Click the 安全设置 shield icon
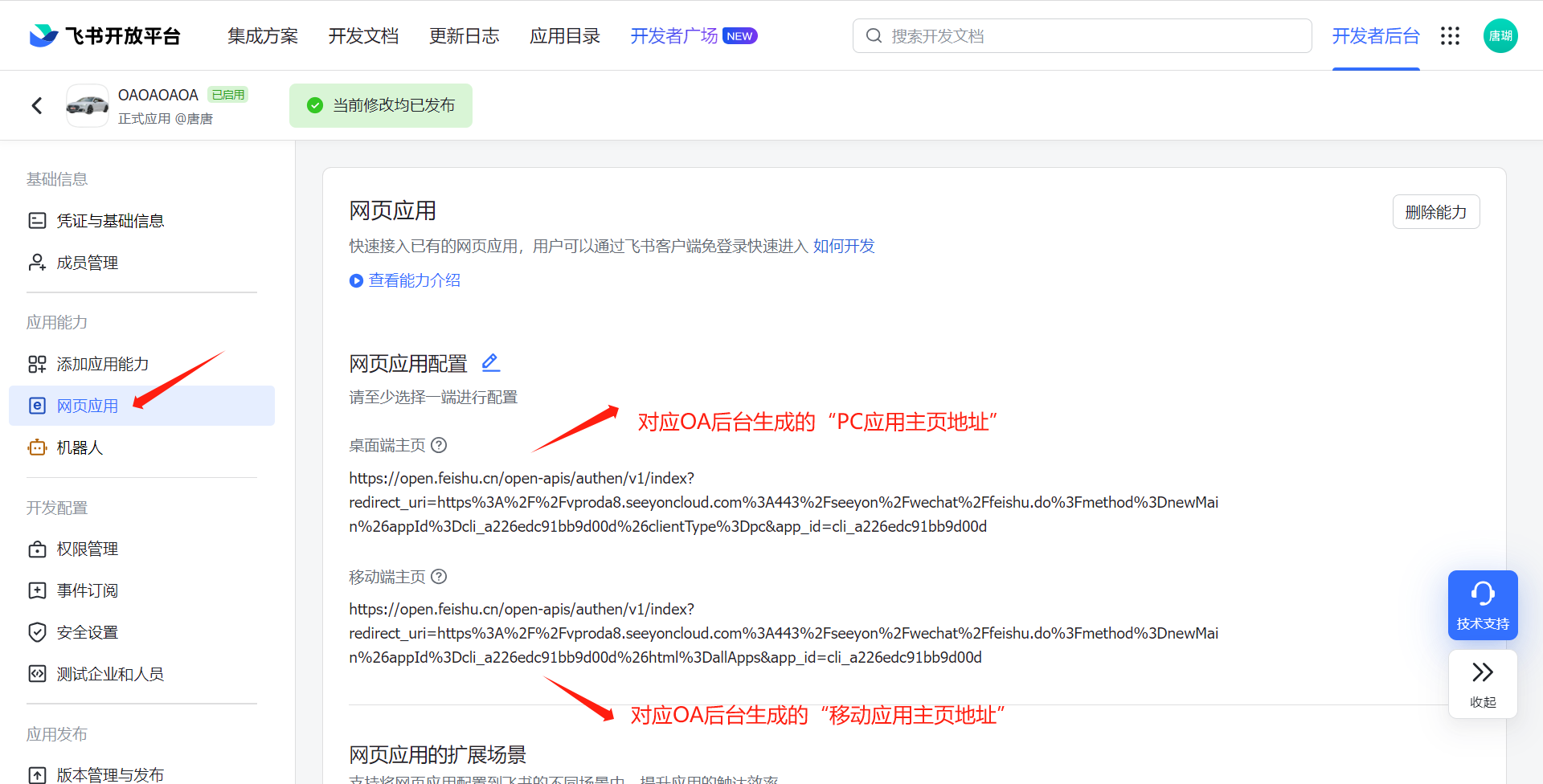Image resolution: width=1543 pixels, height=784 pixels. tap(37, 632)
